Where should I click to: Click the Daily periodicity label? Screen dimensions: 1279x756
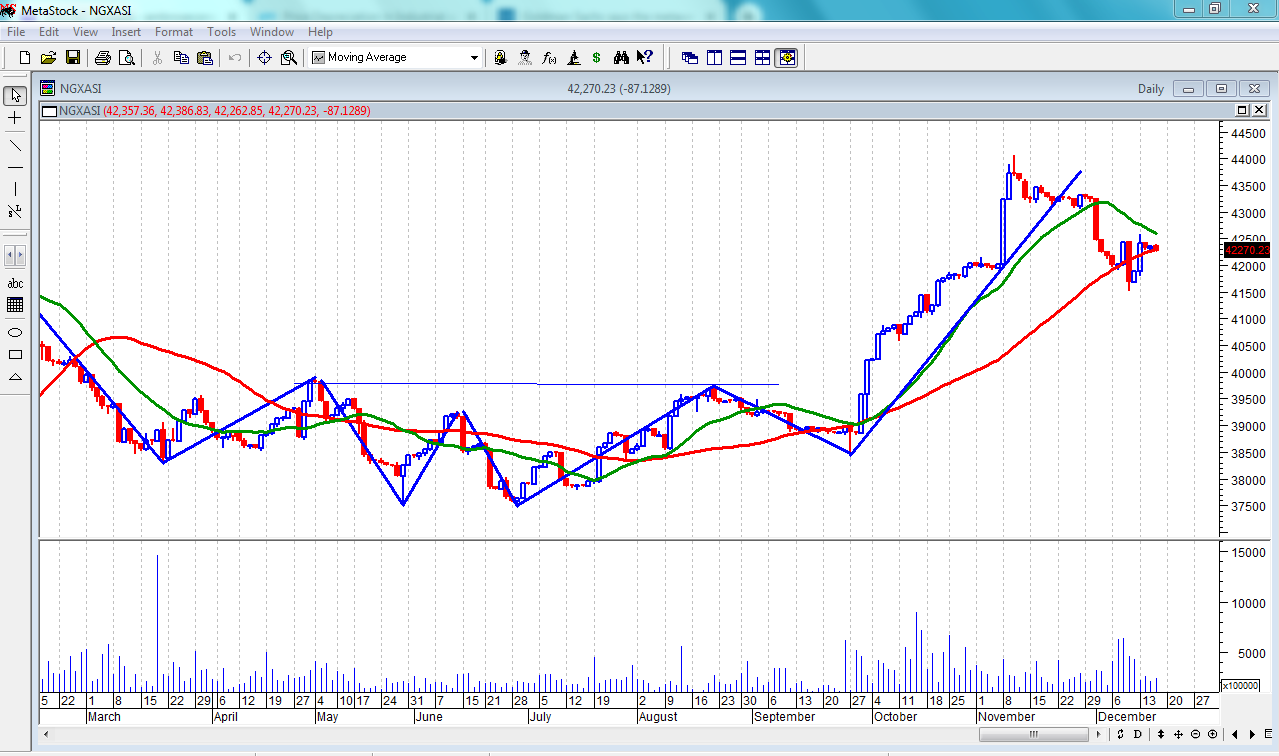1151,89
